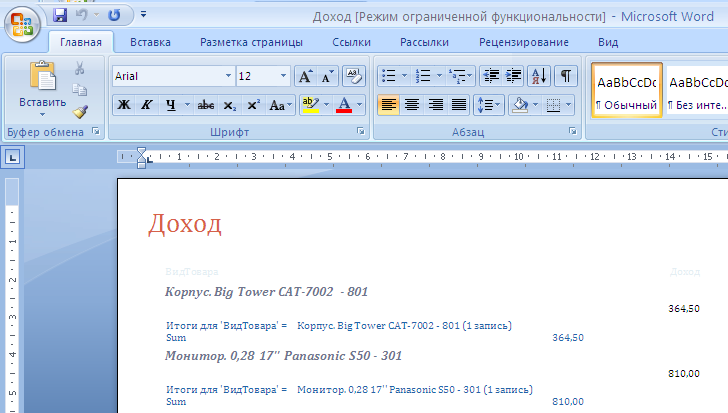Toggle superscript formatting
Image resolution: width=728 pixels, height=413 pixels.
click(253, 105)
